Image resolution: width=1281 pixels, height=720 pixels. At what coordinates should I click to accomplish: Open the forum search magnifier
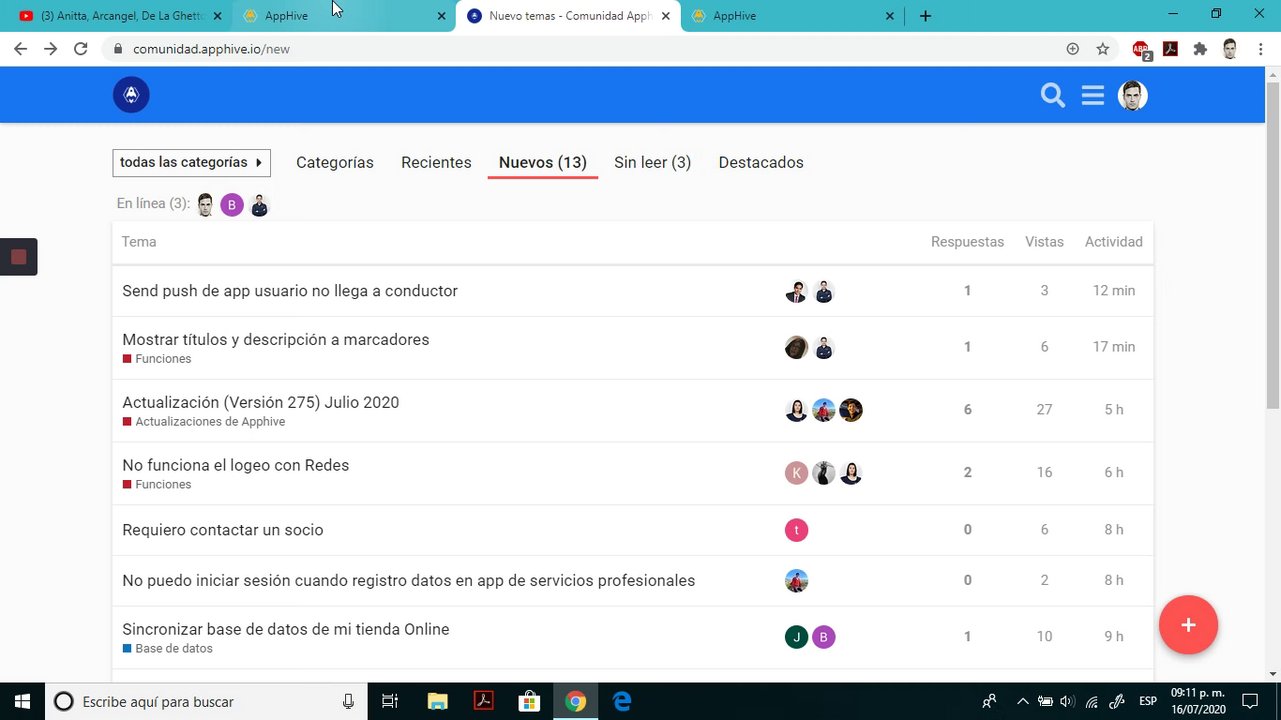click(x=1052, y=95)
